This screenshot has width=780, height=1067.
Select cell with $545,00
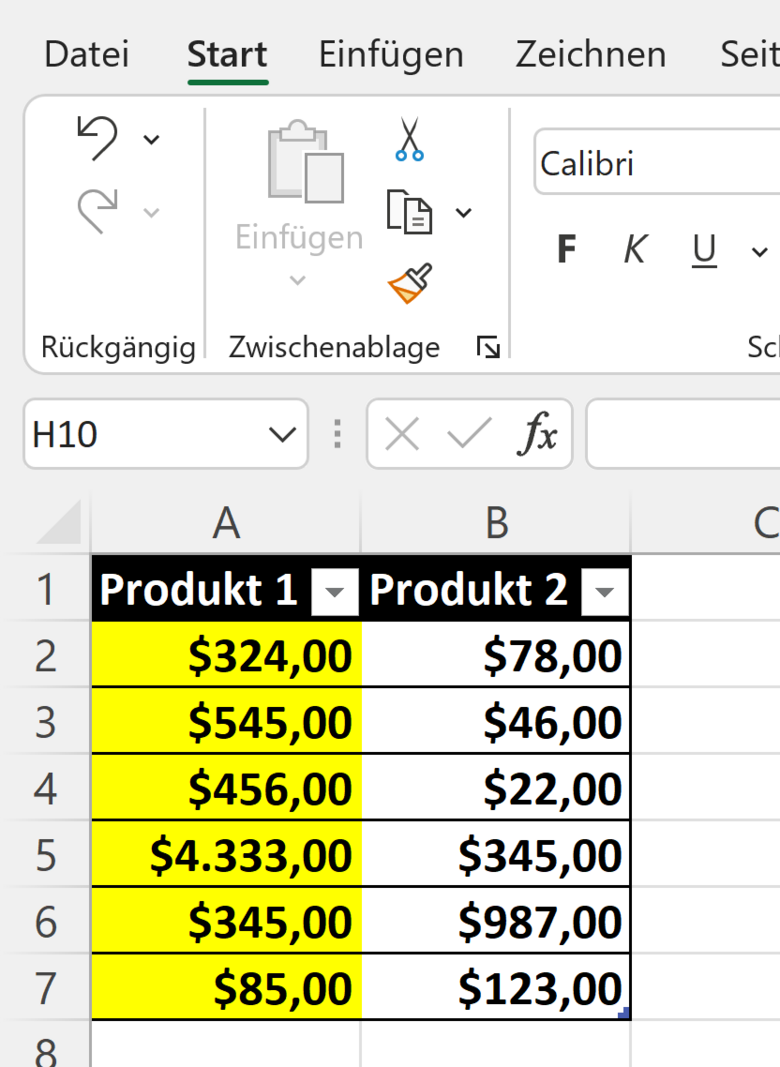pyautogui.click(x=227, y=721)
